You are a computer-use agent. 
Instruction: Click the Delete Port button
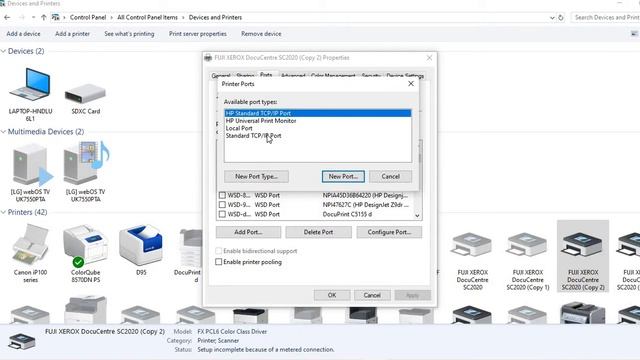pyautogui.click(x=318, y=232)
